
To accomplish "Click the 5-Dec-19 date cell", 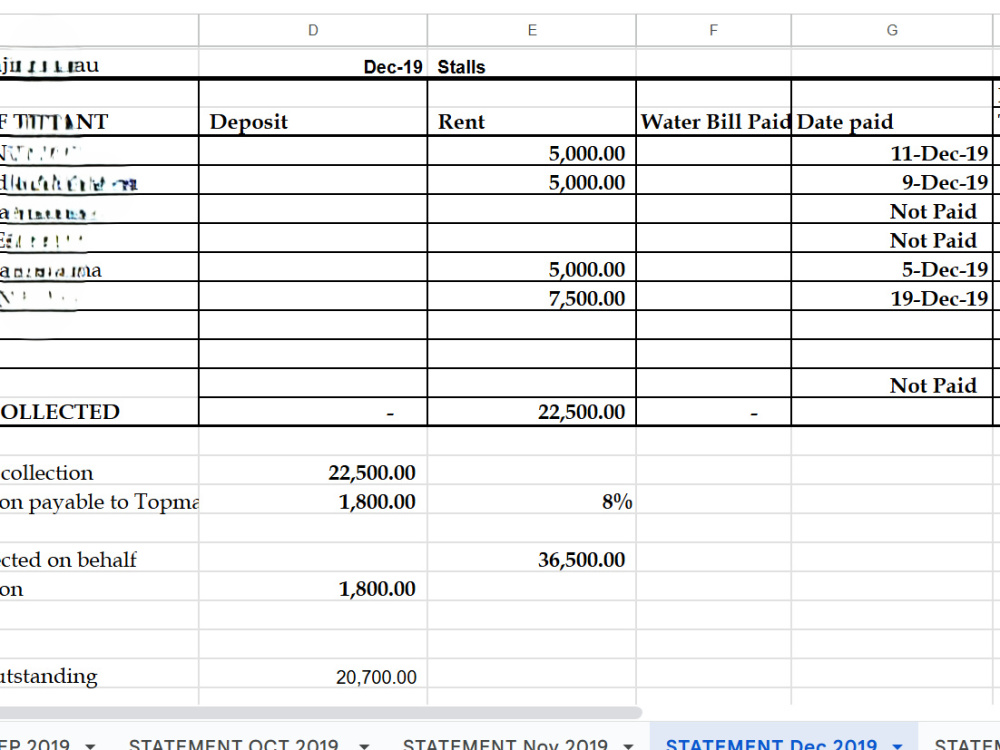I will coord(892,267).
